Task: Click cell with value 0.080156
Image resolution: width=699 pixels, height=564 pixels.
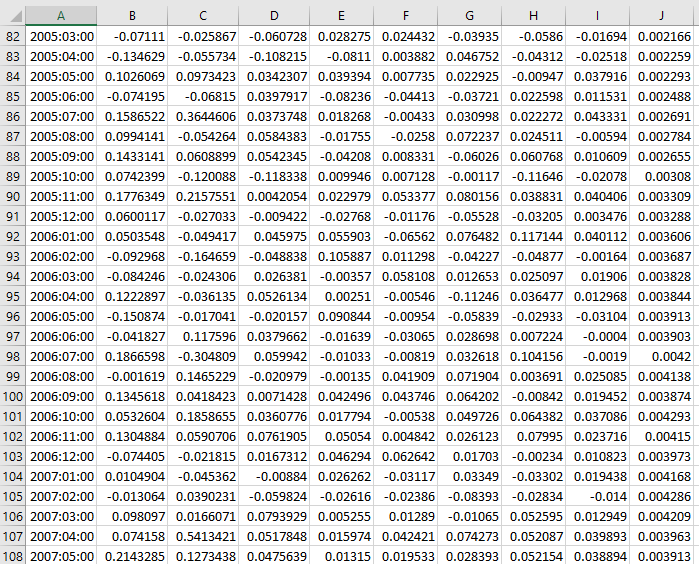Action: pos(469,197)
